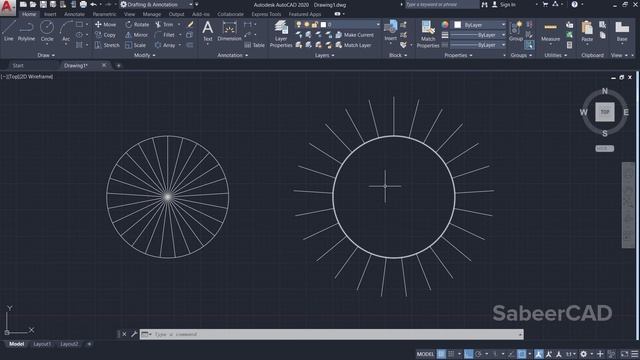Toggle object snap in status bar
This screenshot has width=640, height=360.
pos(521,354)
